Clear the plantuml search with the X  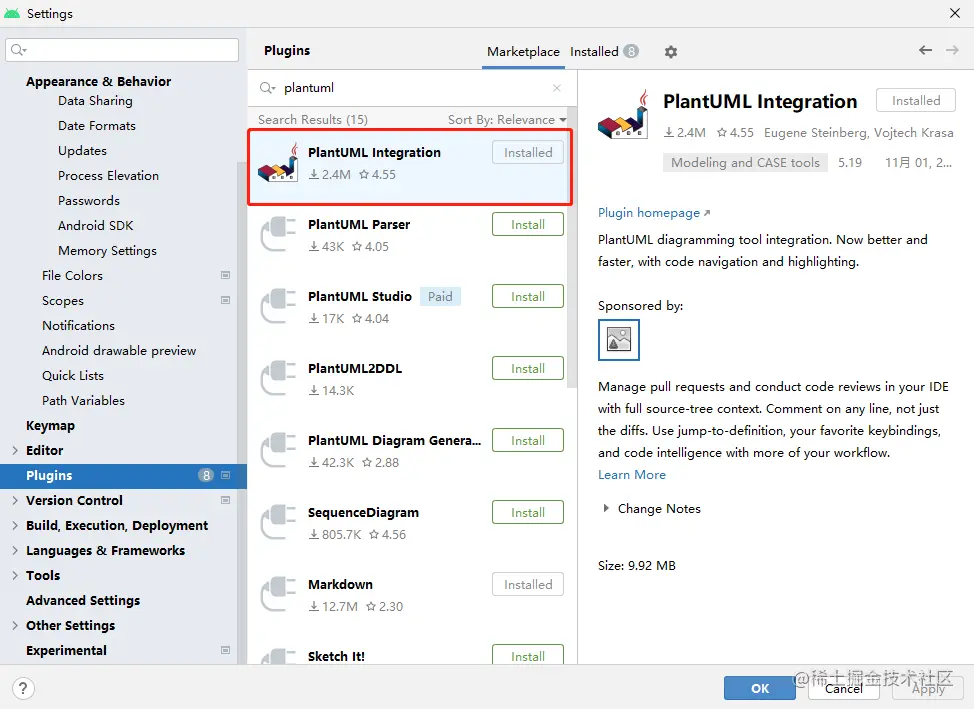click(x=557, y=88)
